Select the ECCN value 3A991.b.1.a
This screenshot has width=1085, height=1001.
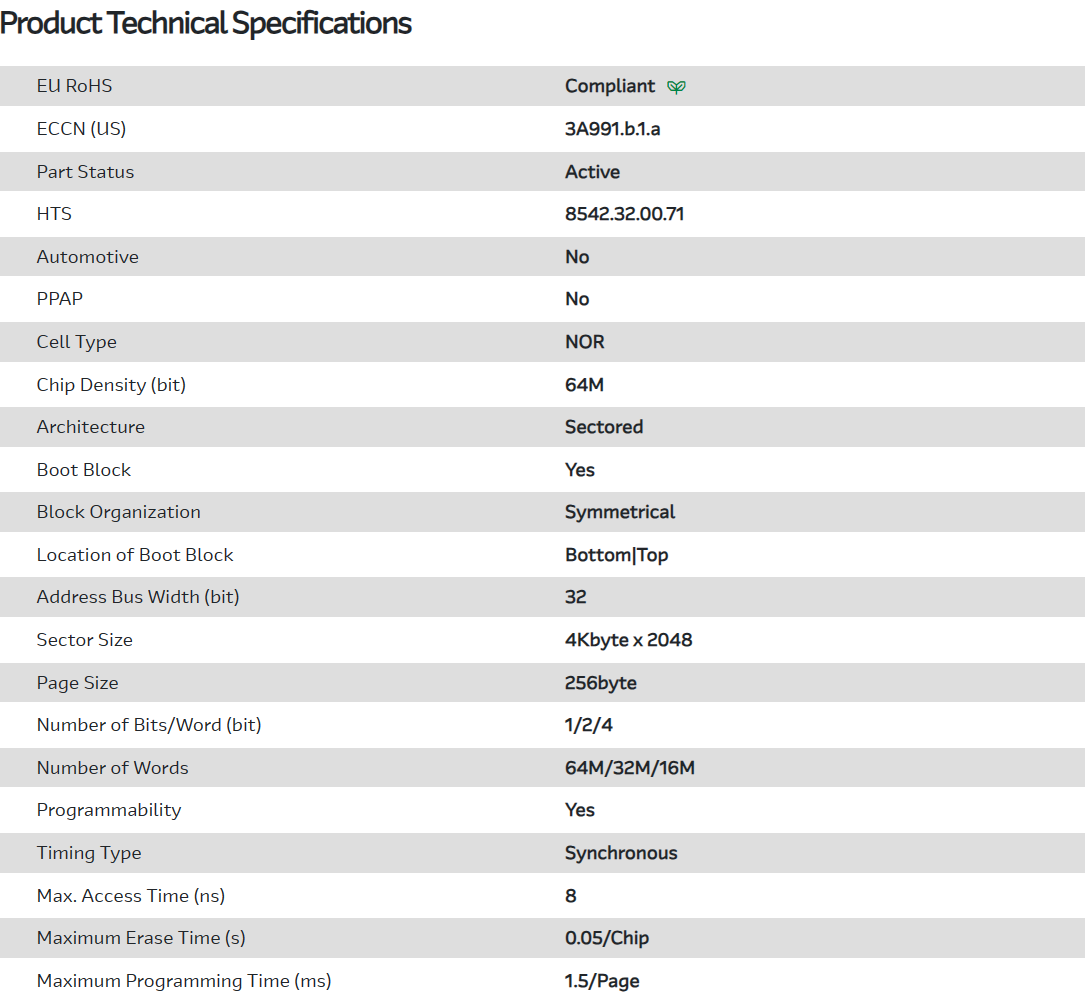click(612, 129)
